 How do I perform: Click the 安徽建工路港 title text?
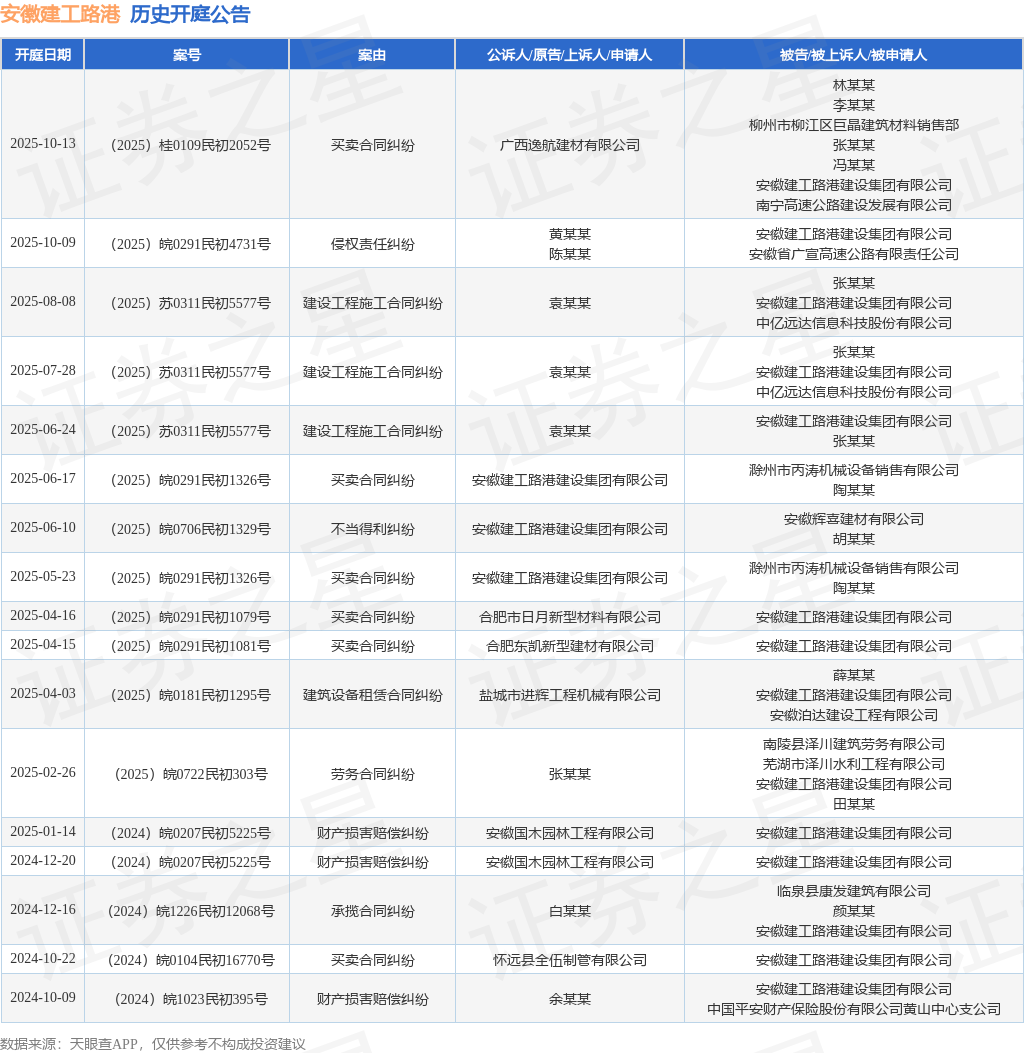[x=60, y=14]
